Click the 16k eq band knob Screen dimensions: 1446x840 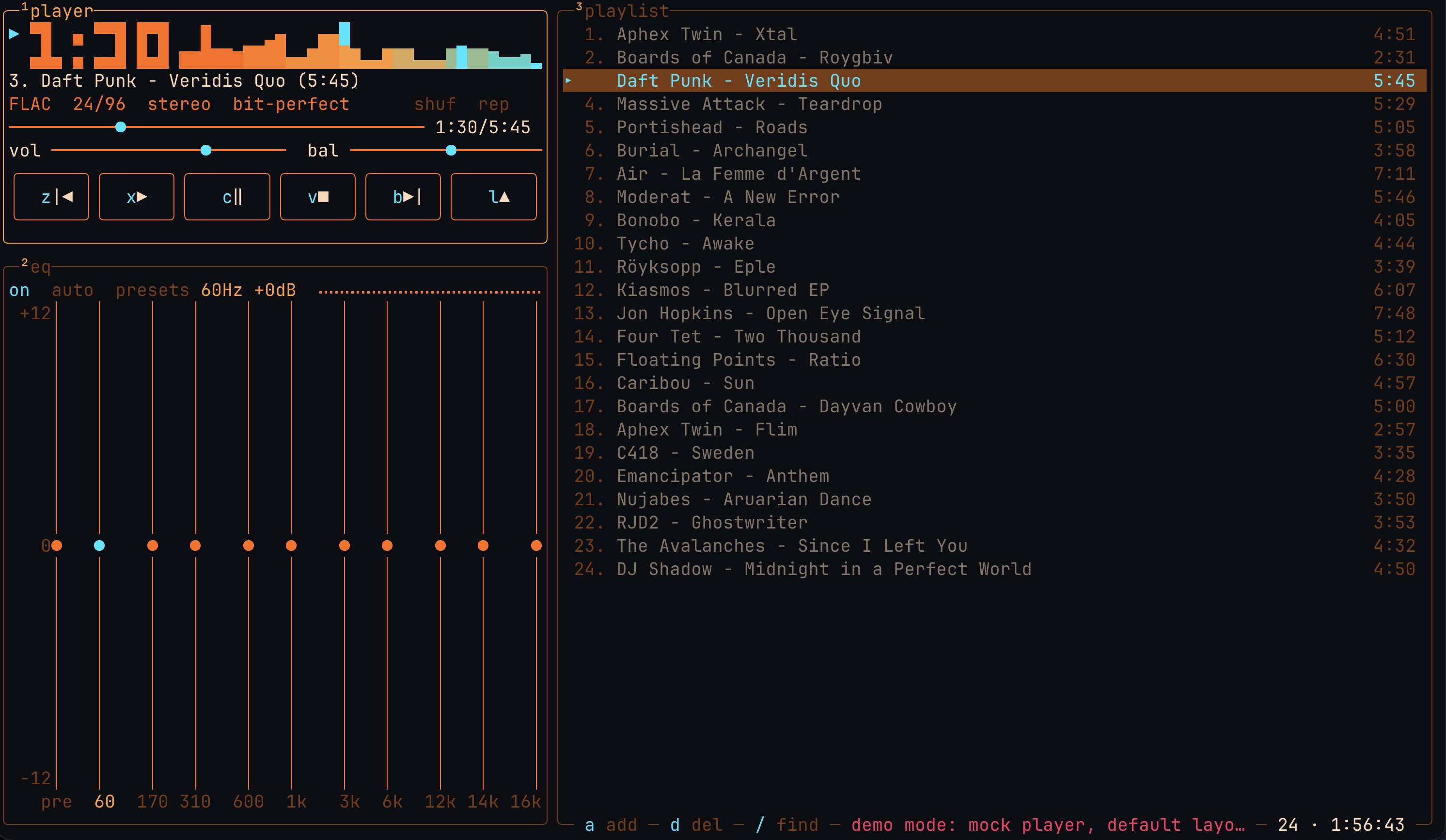(536, 545)
